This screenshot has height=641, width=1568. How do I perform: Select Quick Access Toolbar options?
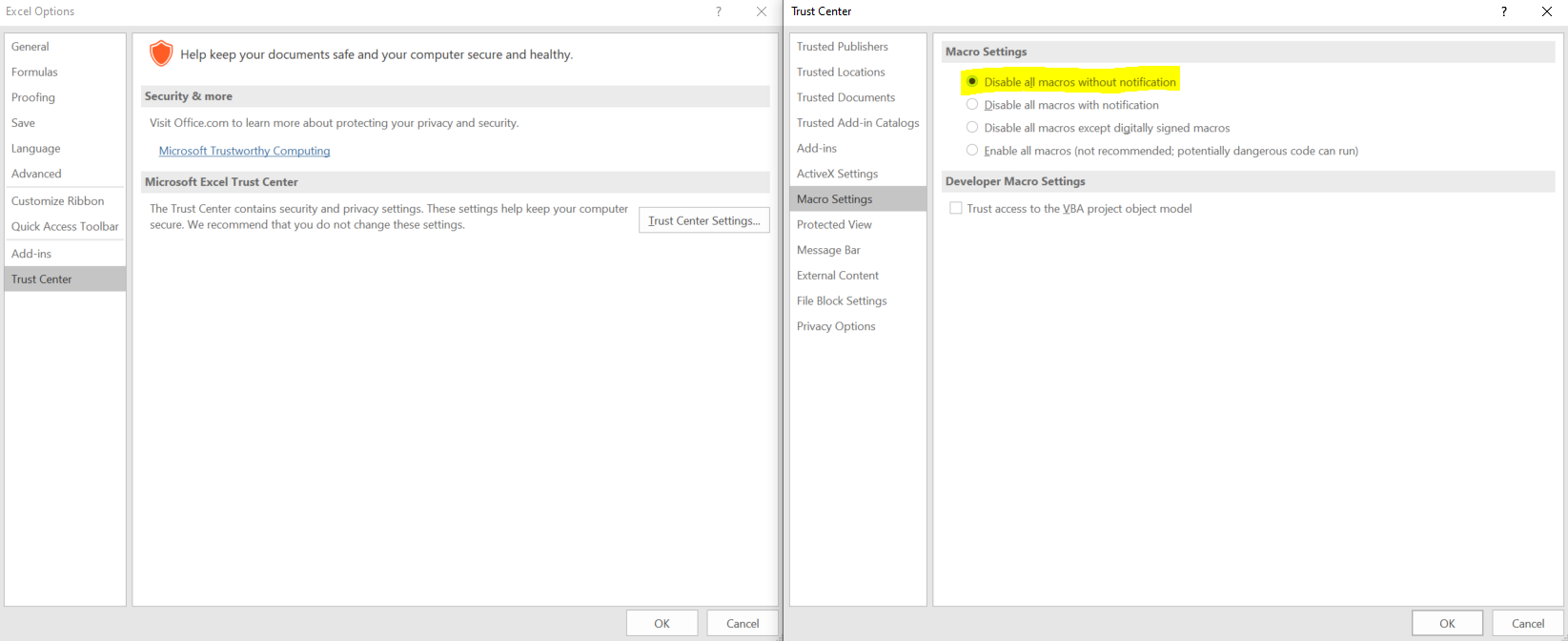click(x=65, y=226)
